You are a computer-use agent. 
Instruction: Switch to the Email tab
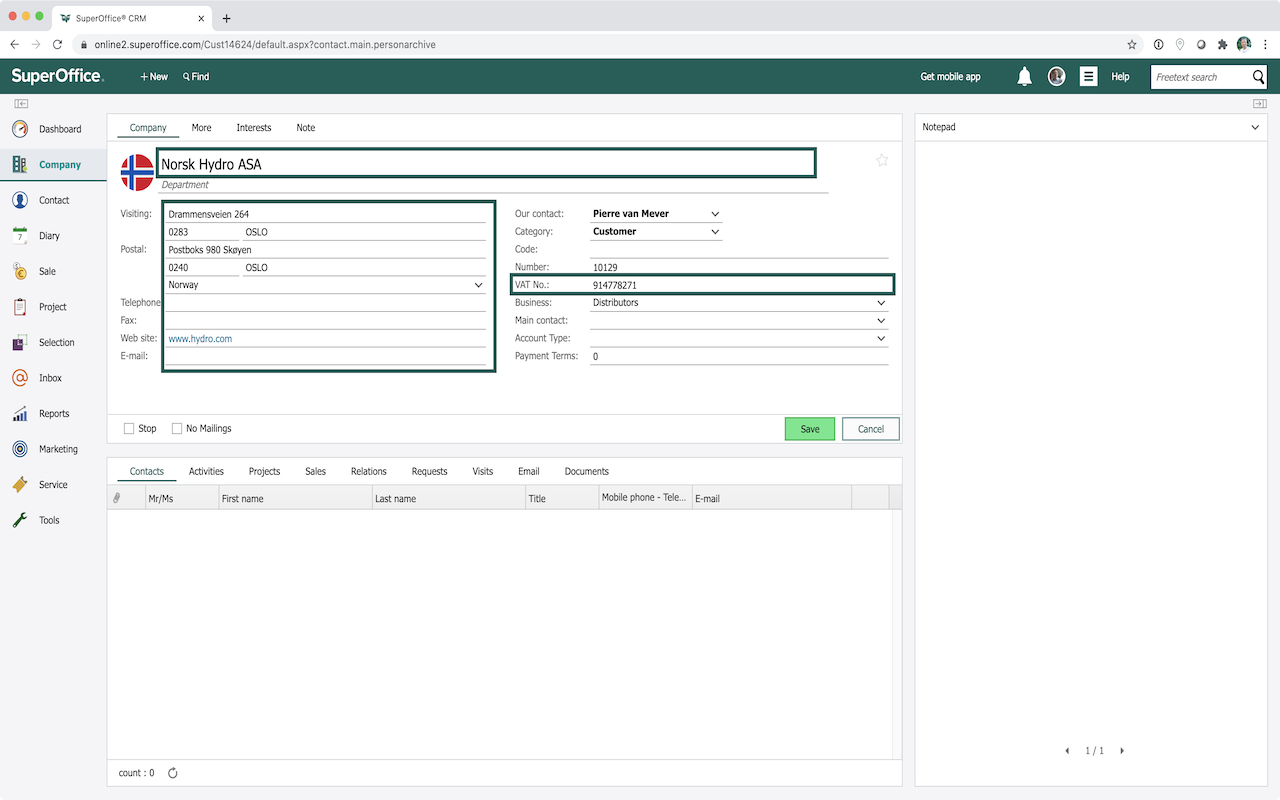tap(529, 471)
